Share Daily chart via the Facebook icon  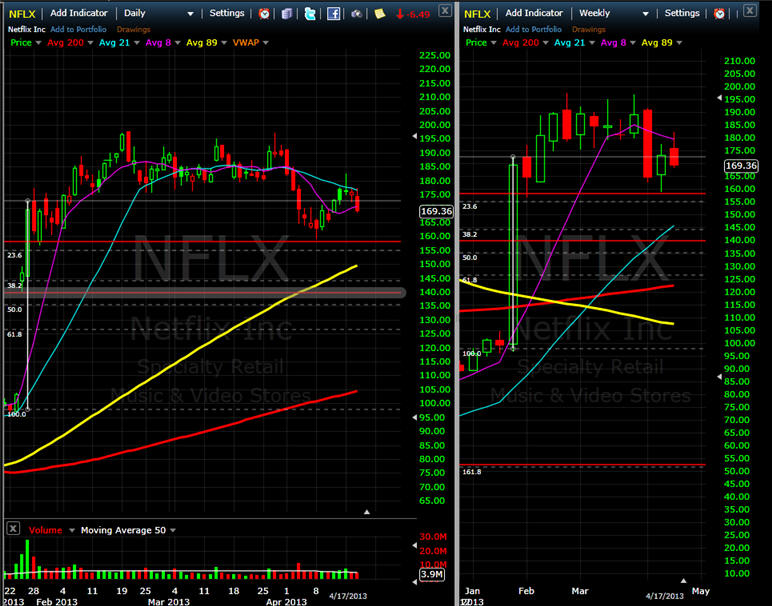click(x=333, y=14)
